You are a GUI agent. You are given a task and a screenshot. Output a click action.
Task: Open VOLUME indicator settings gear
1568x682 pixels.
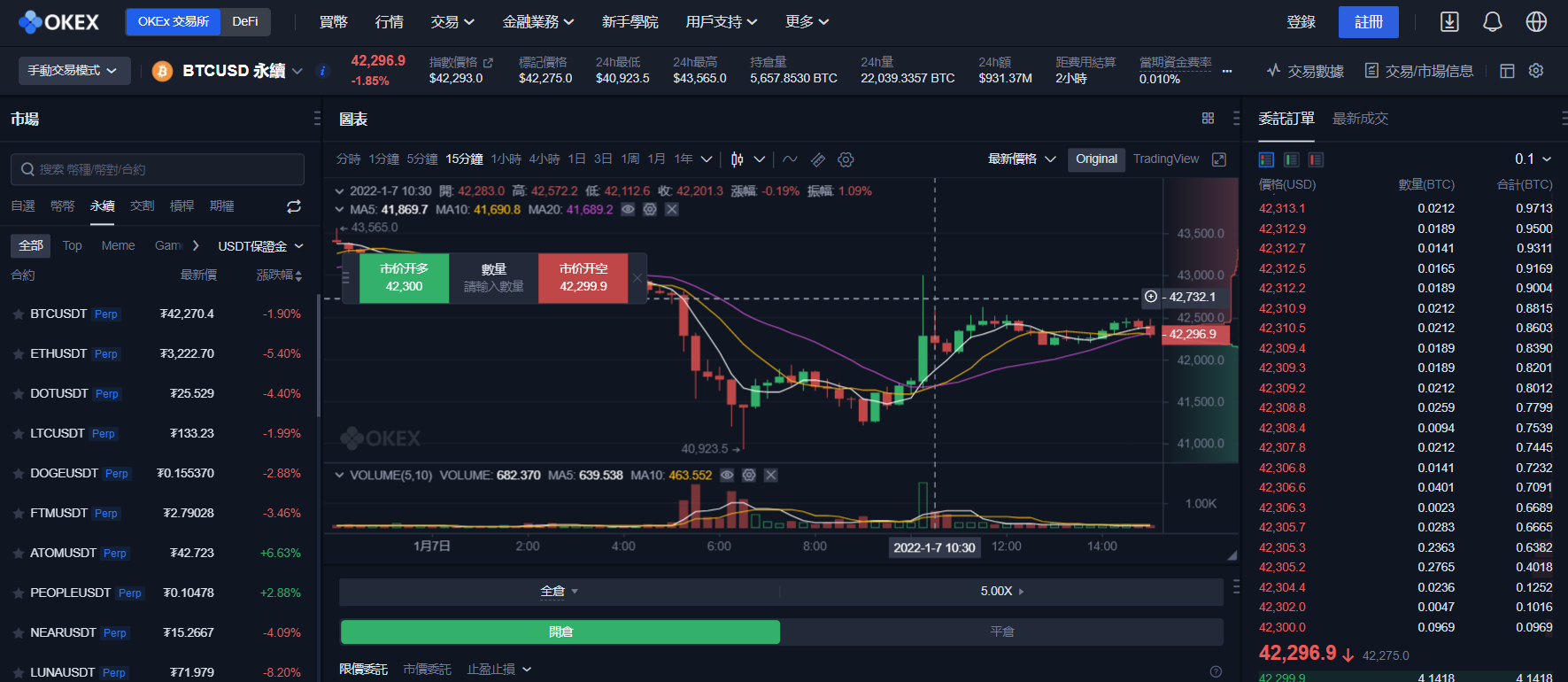(x=749, y=476)
